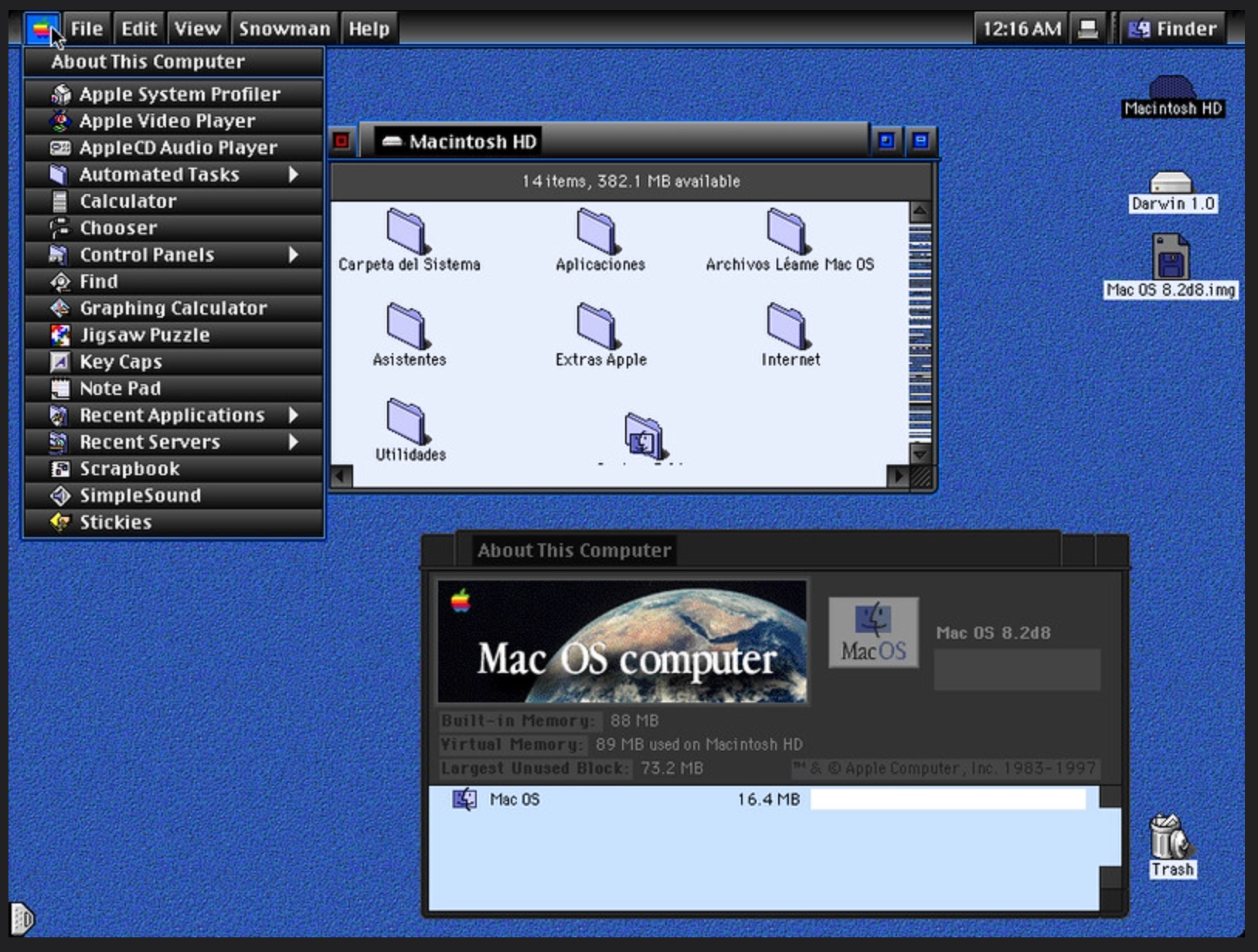Select Recent Applications menu item

point(174,416)
